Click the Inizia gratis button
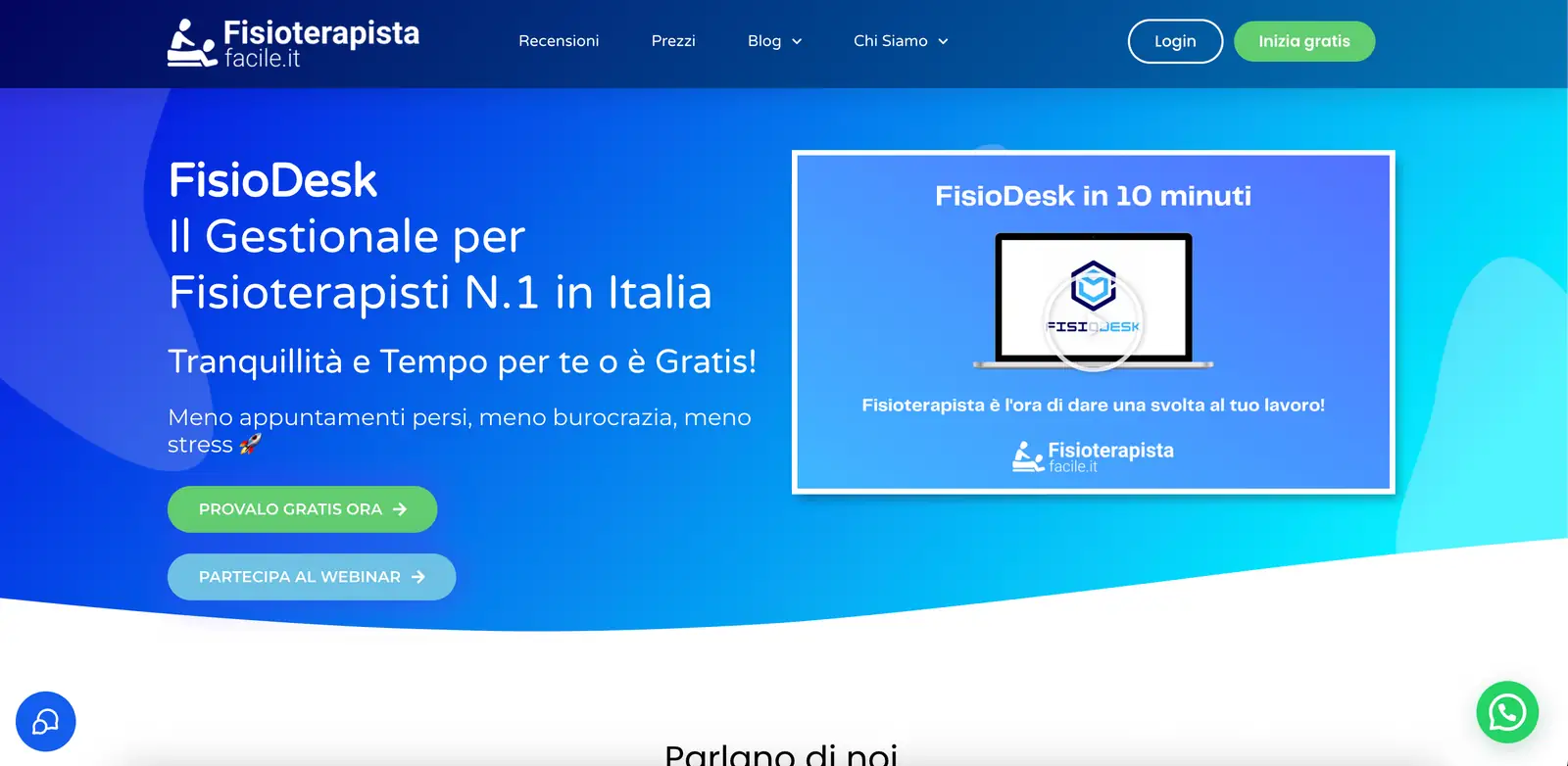1568x766 pixels. pyautogui.click(x=1304, y=41)
